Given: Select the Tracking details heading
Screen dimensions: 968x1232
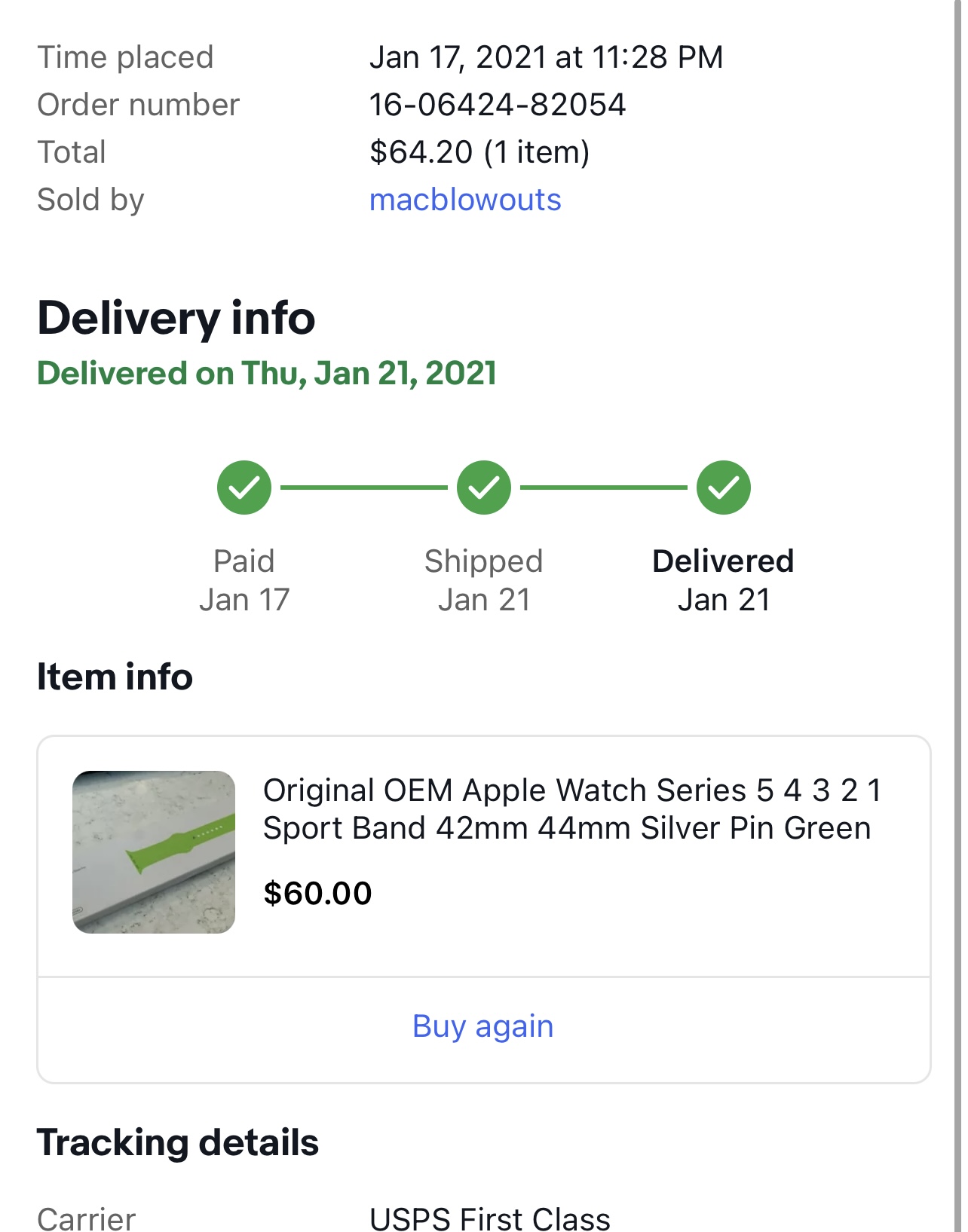Looking at the screenshot, I should pyautogui.click(x=178, y=1142).
